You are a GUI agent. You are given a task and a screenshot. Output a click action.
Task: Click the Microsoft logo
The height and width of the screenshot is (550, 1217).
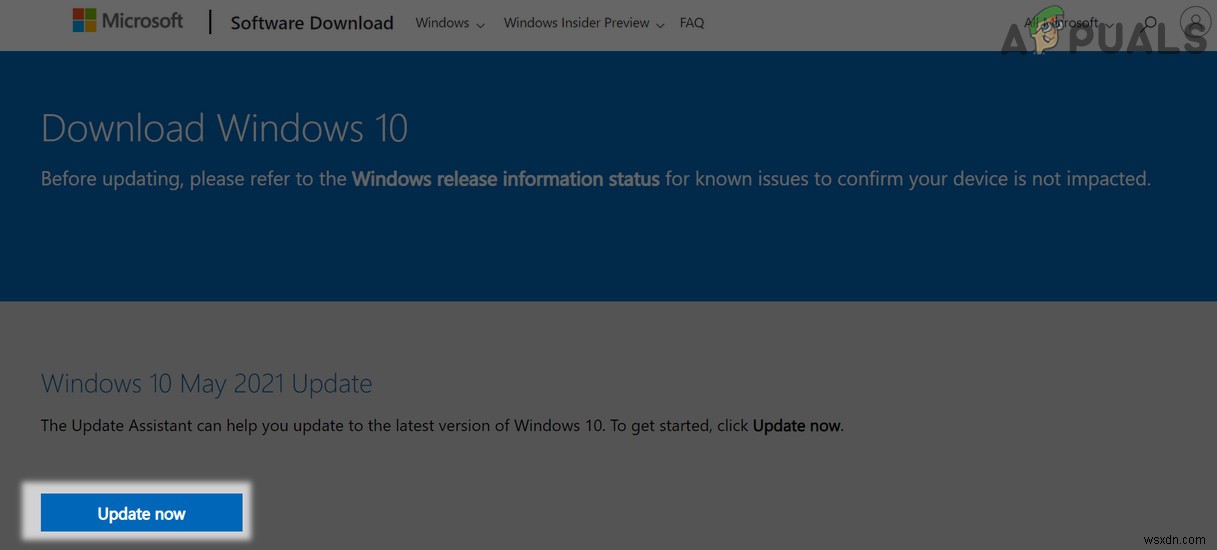coord(127,21)
